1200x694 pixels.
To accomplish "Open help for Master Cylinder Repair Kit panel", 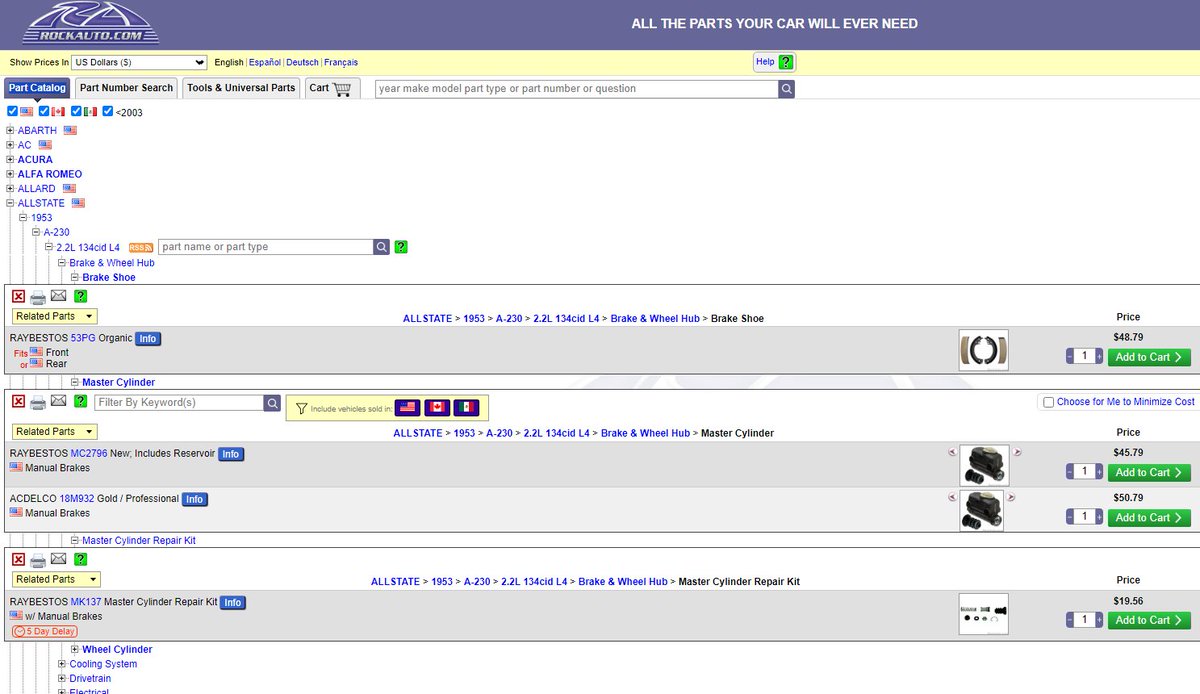I will (81, 560).
